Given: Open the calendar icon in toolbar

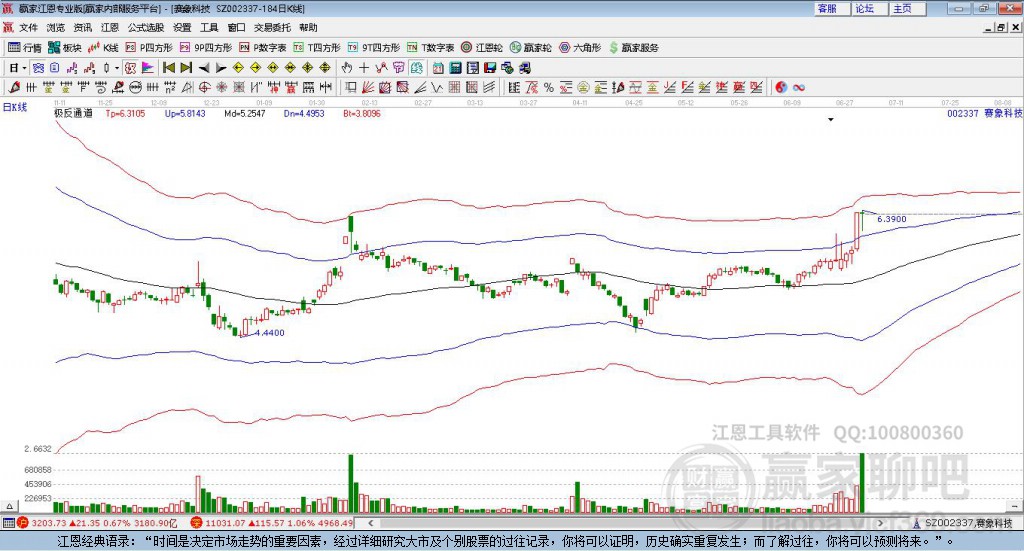Looking at the screenshot, I should pos(438,68).
